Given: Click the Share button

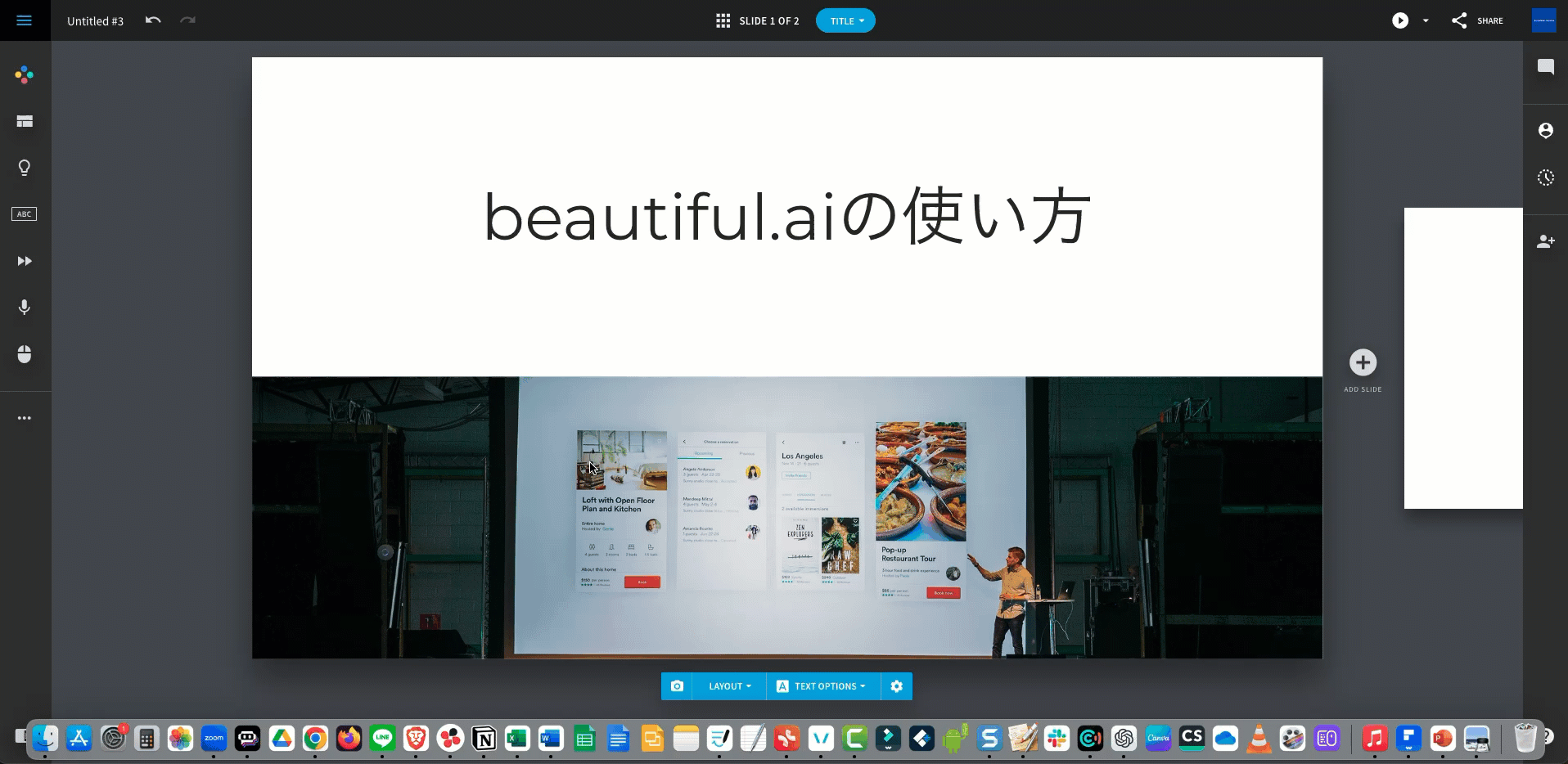Looking at the screenshot, I should 1478,20.
